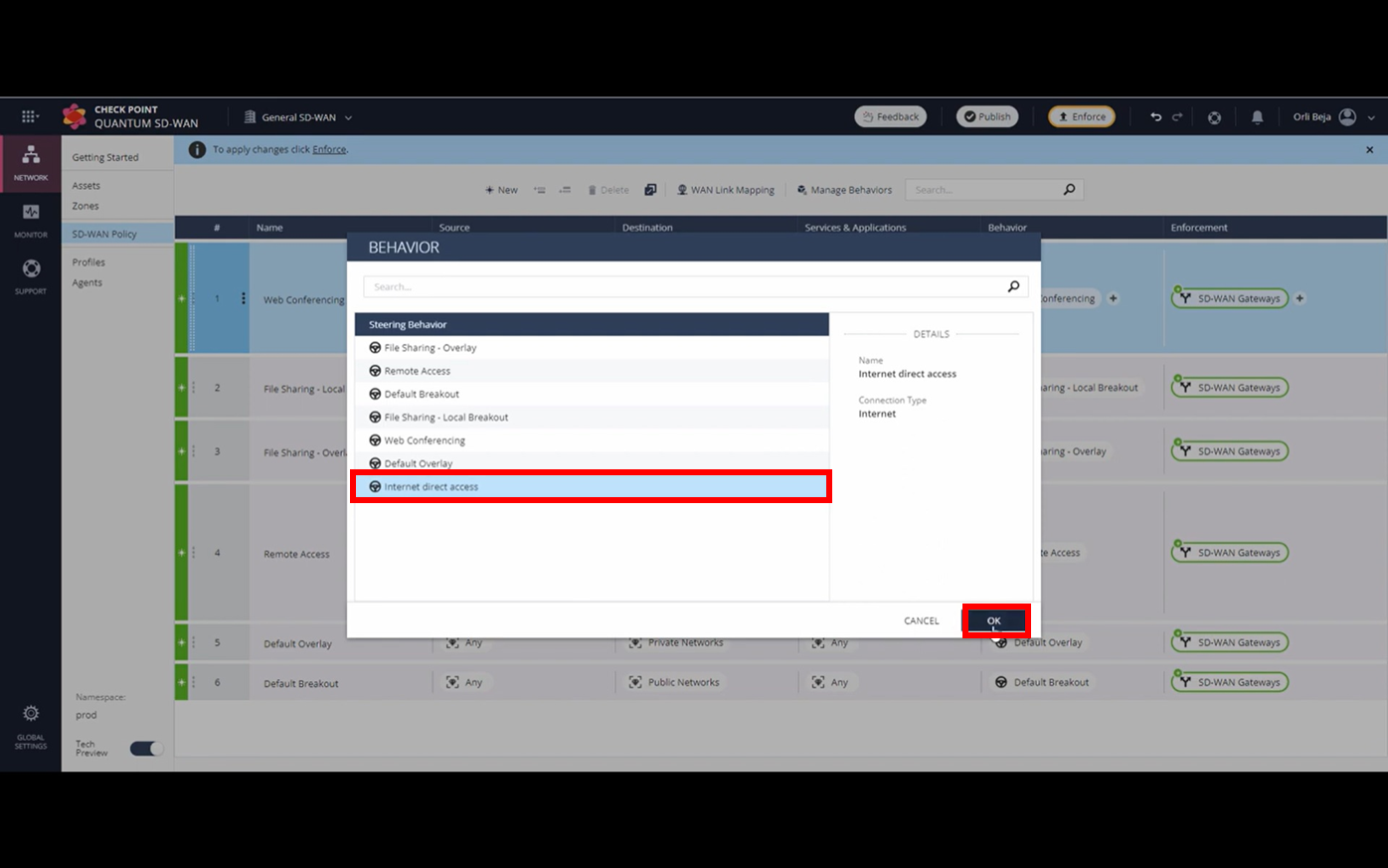Open Assets in side navigation
Viewport: 1388px width, 868px height.
[x=86, y=186]
